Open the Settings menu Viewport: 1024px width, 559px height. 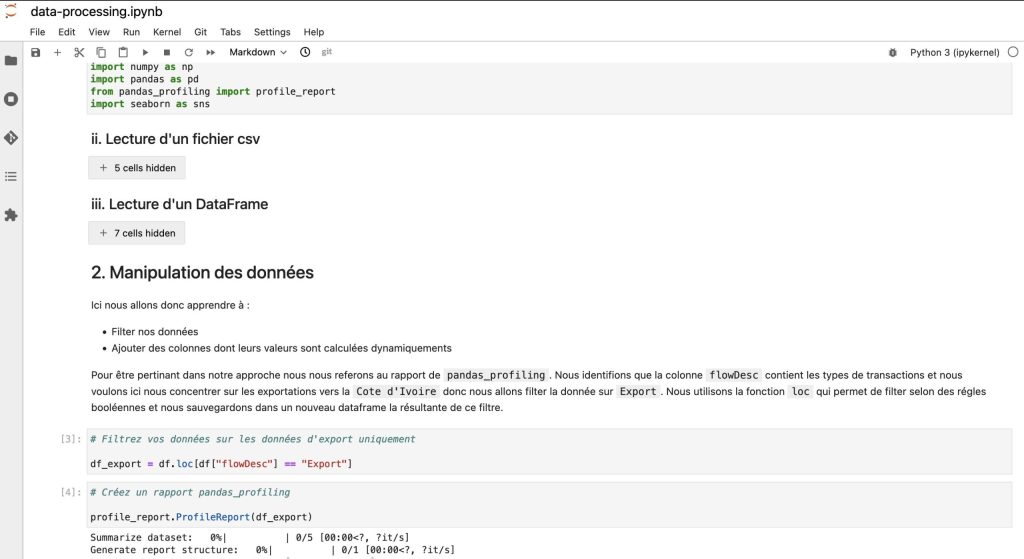(272, 32)
